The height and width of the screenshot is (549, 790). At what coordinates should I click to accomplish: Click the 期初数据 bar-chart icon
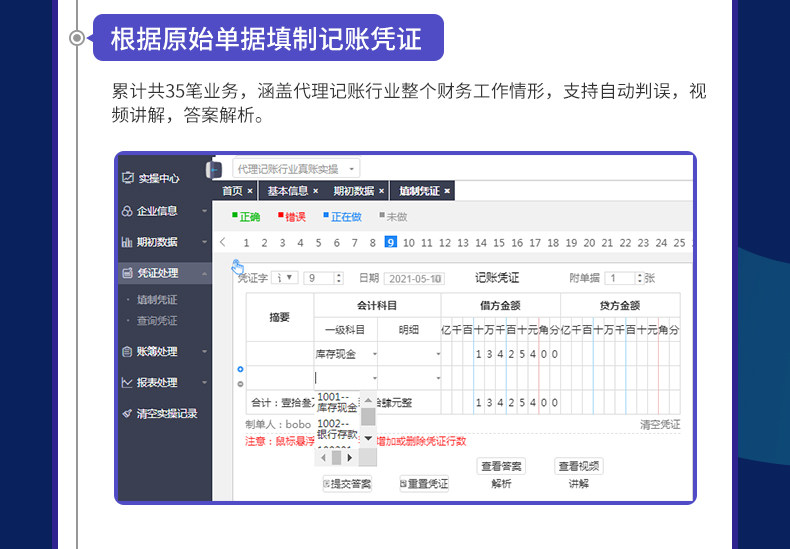(127, 242)
